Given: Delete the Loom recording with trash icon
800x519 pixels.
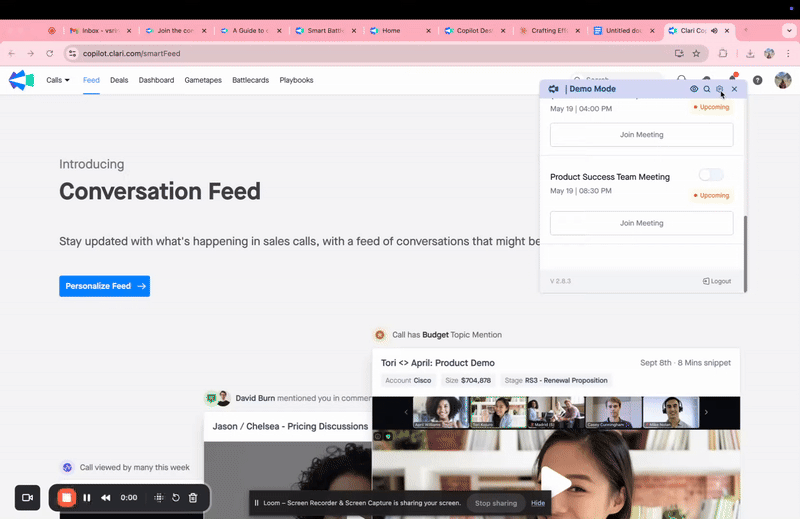Looking at the screenshot, I should click(193, 498).
